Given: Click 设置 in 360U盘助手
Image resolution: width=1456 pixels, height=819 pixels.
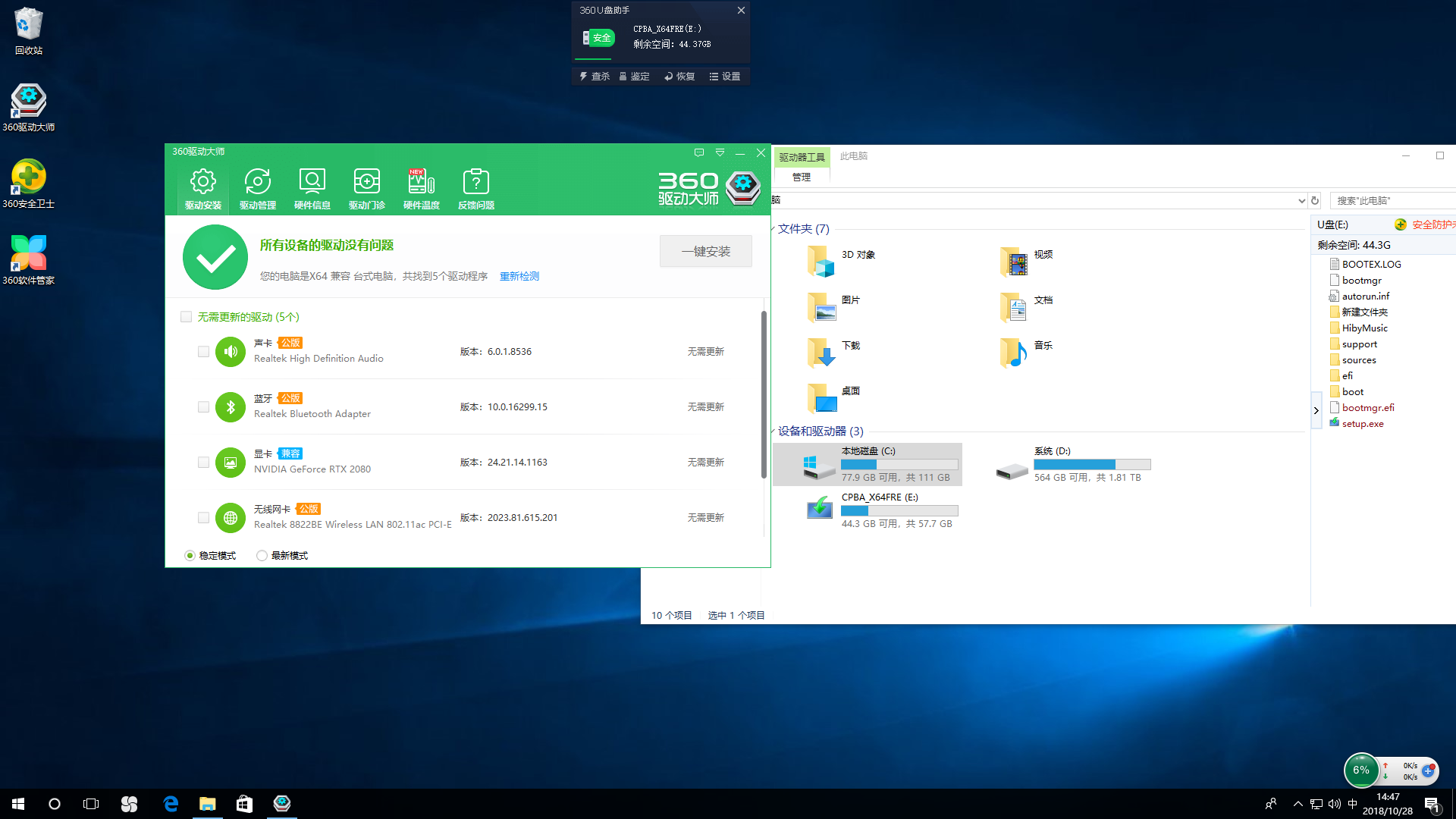Looking at the screenshot, I should pos(725,77).
